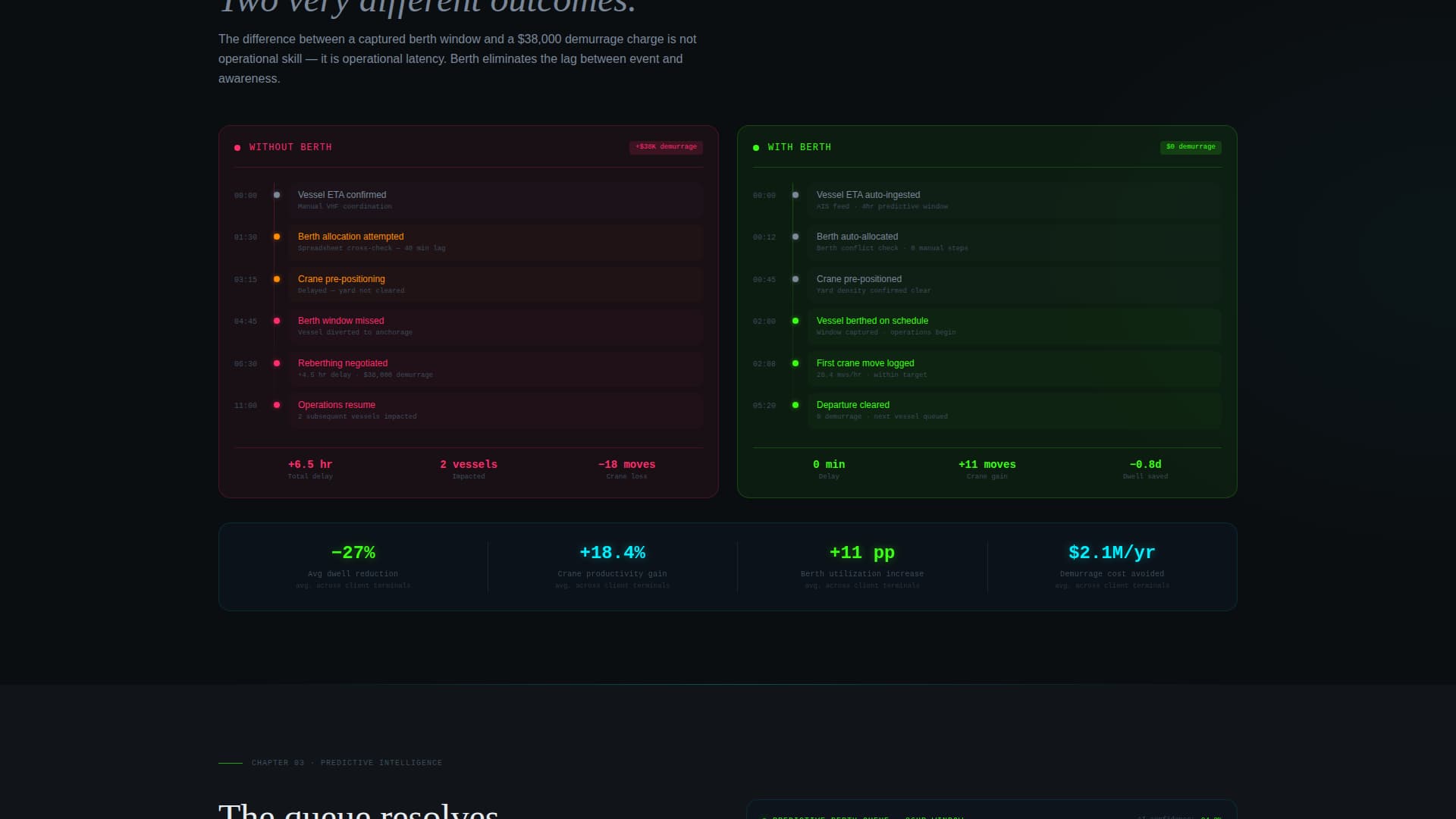
Task: Select the orange dot for Berth allocation attempted
Action: point(277,237)
